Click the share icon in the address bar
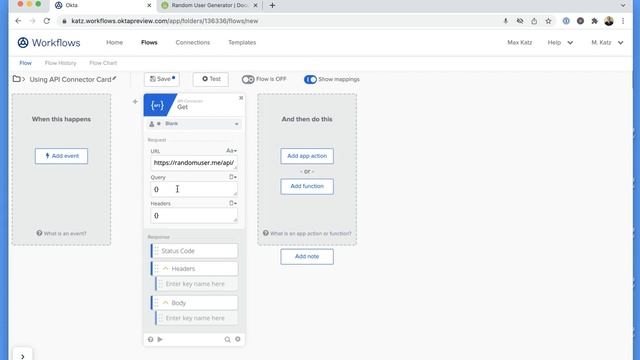 [x=534, y=21]
